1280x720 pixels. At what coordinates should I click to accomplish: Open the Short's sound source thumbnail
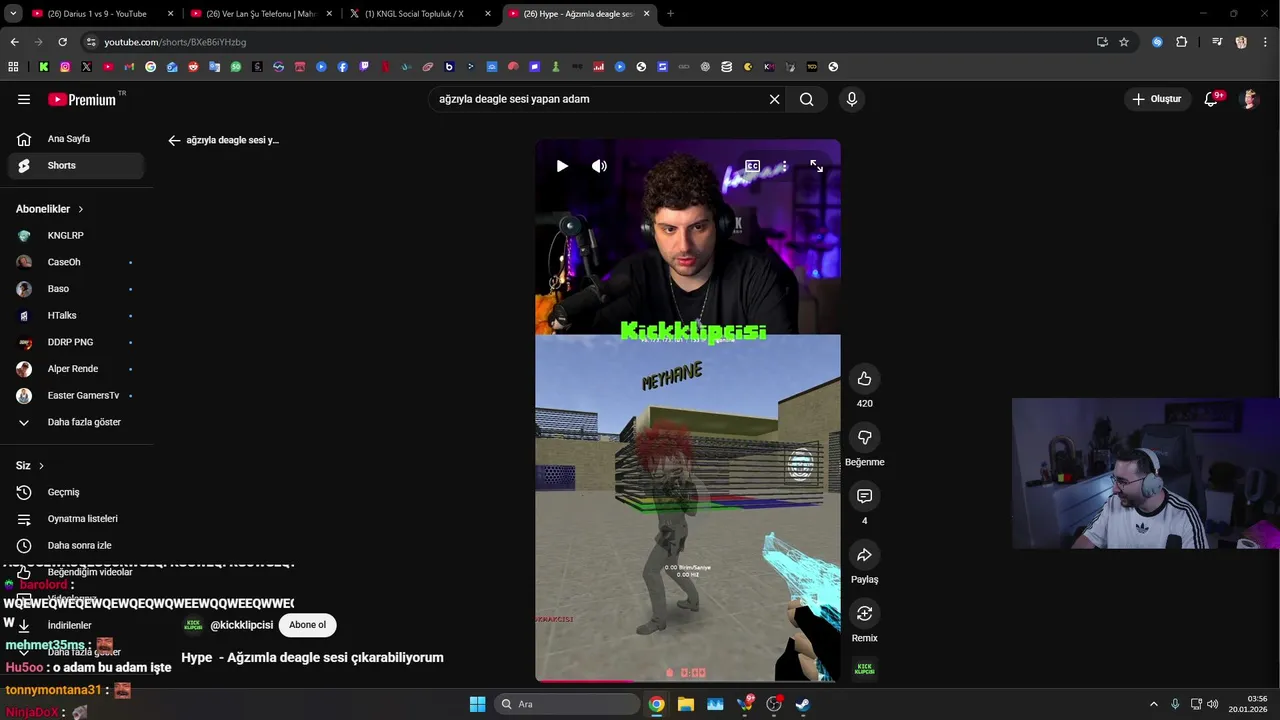(865, 669)
